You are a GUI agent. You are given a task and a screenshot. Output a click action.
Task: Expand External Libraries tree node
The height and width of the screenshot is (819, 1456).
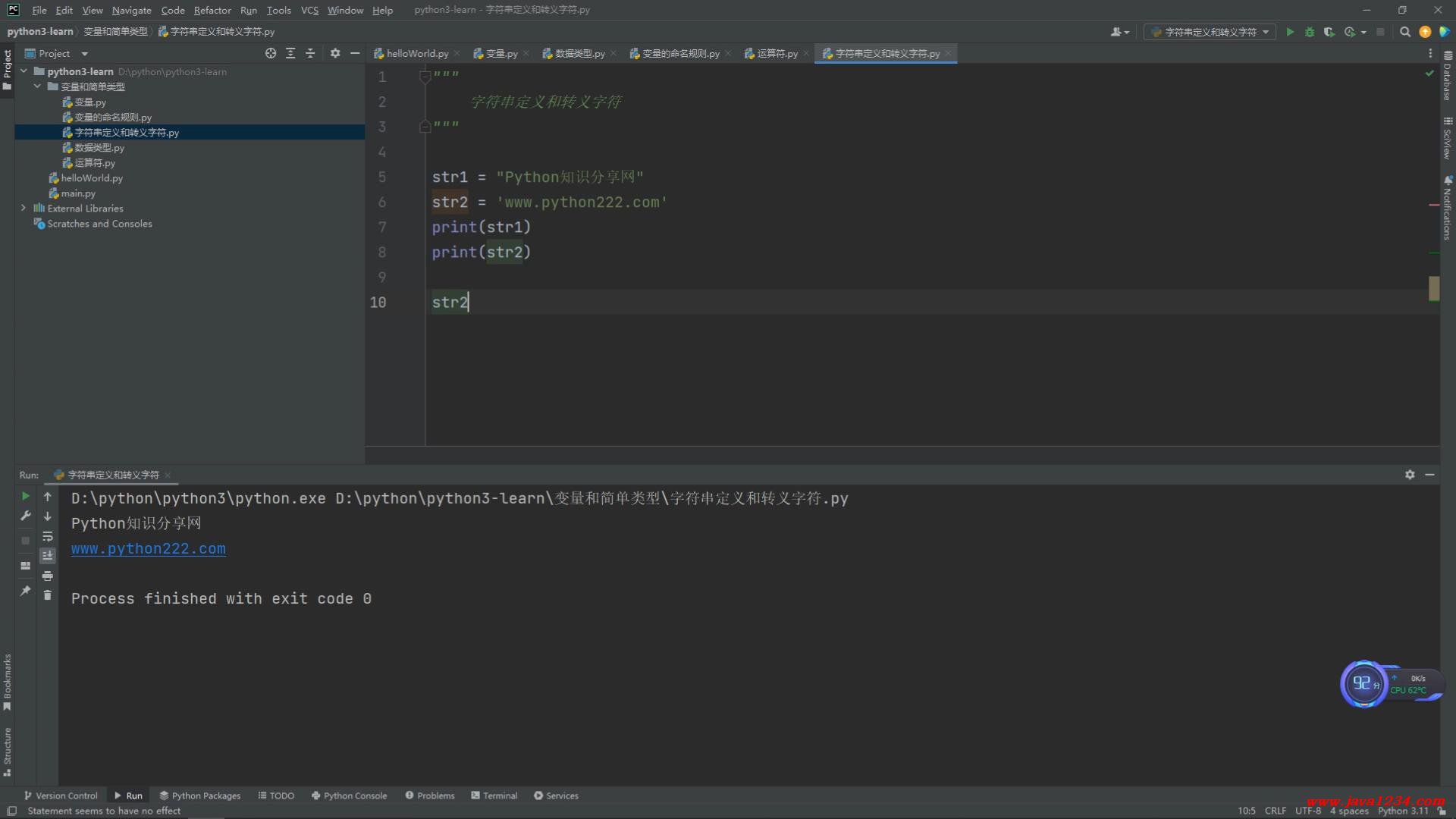coord(24,208)
